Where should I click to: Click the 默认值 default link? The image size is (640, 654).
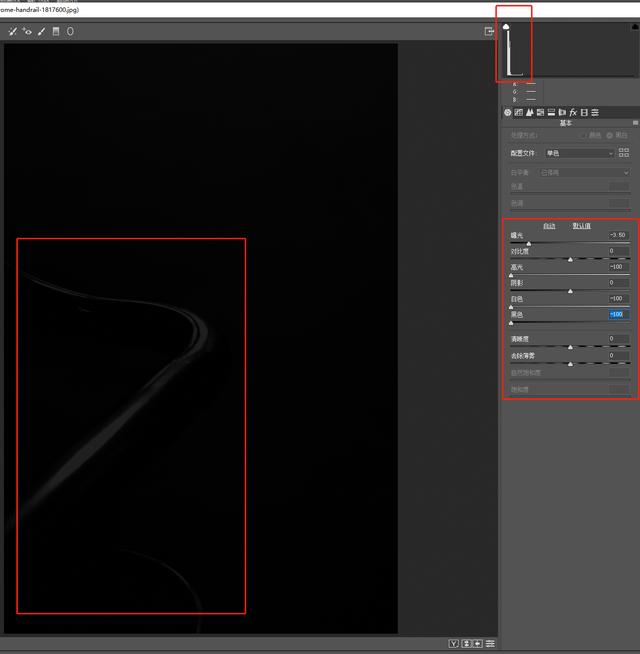pyautogui.click(x=581, y=226)
